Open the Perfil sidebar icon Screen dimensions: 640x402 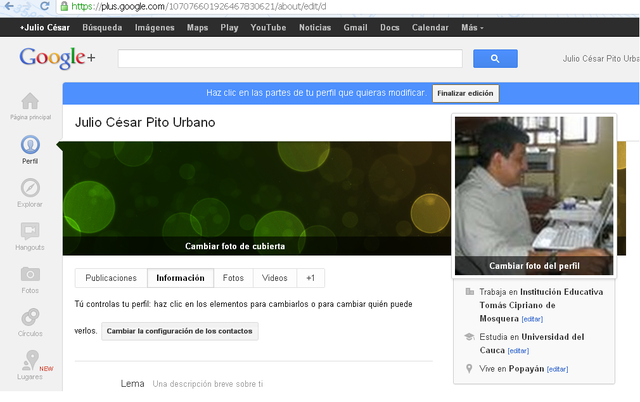click(30, 145)
